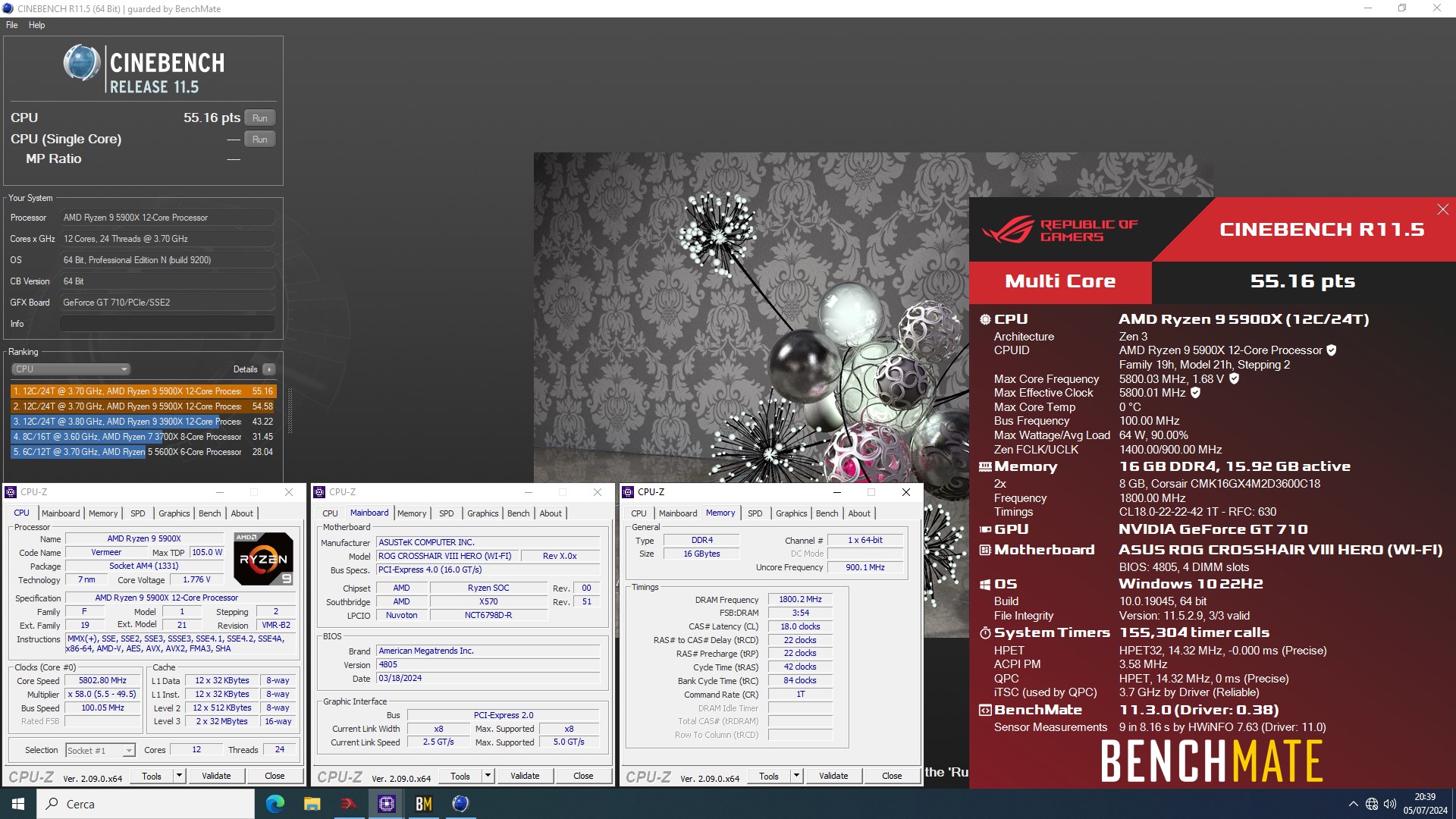This screenshot has height=819, width=1456.
Task: Open the File menu in Cinebench
Action: pos(12,25)
